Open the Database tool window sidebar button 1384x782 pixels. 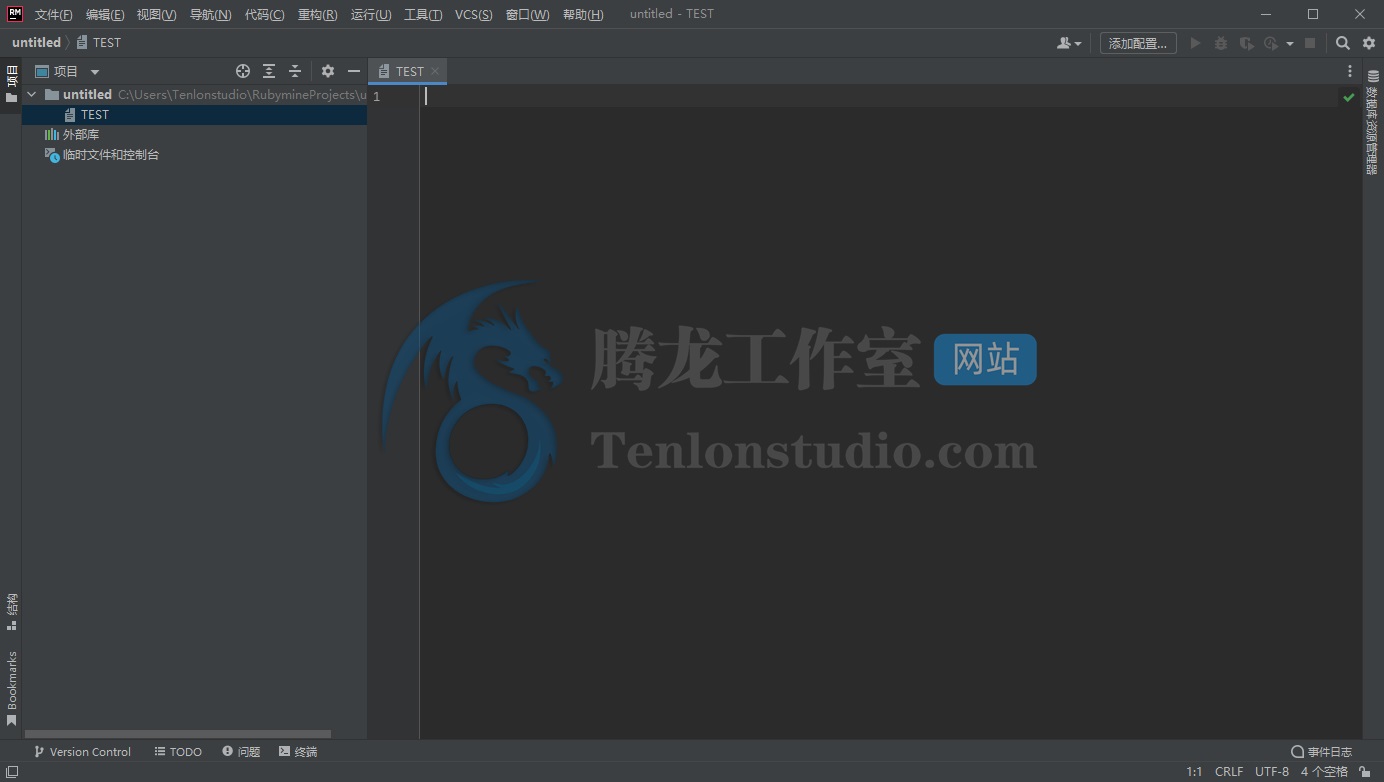pos(1373,123)
